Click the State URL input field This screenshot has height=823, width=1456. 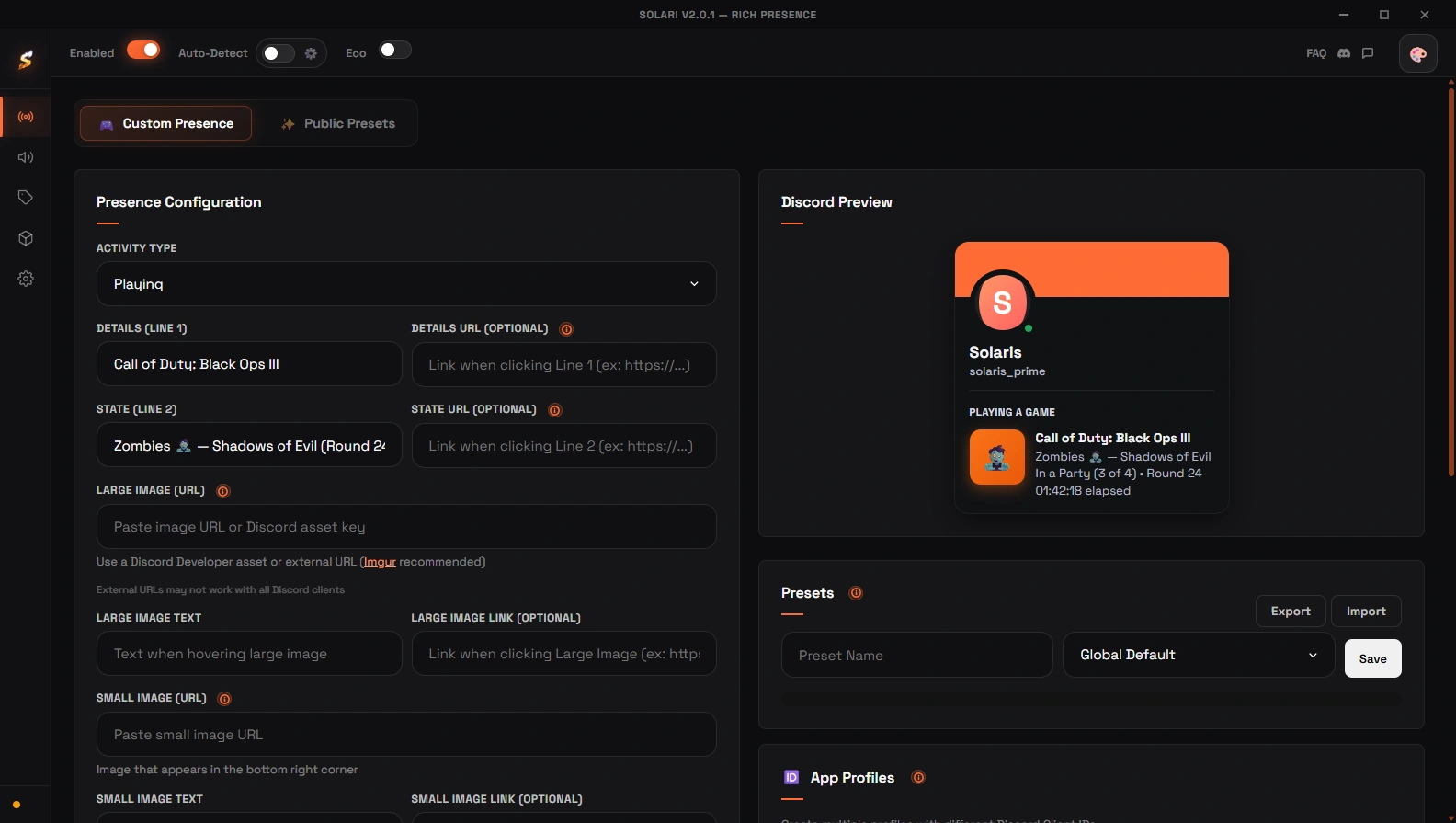tap(563, 446)
